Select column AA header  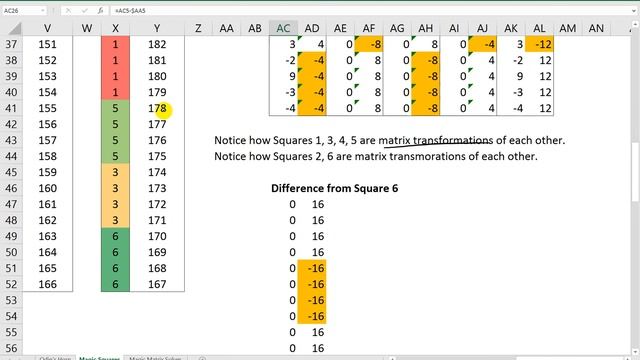pos(227,28)
